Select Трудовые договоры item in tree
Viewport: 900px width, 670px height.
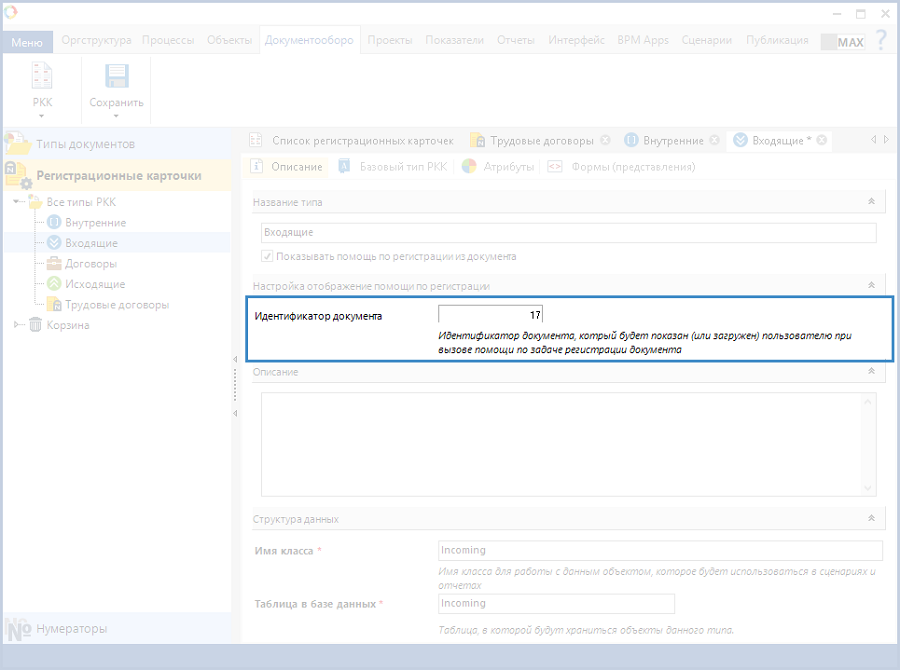pyautogui.click(x=116, y=305)
